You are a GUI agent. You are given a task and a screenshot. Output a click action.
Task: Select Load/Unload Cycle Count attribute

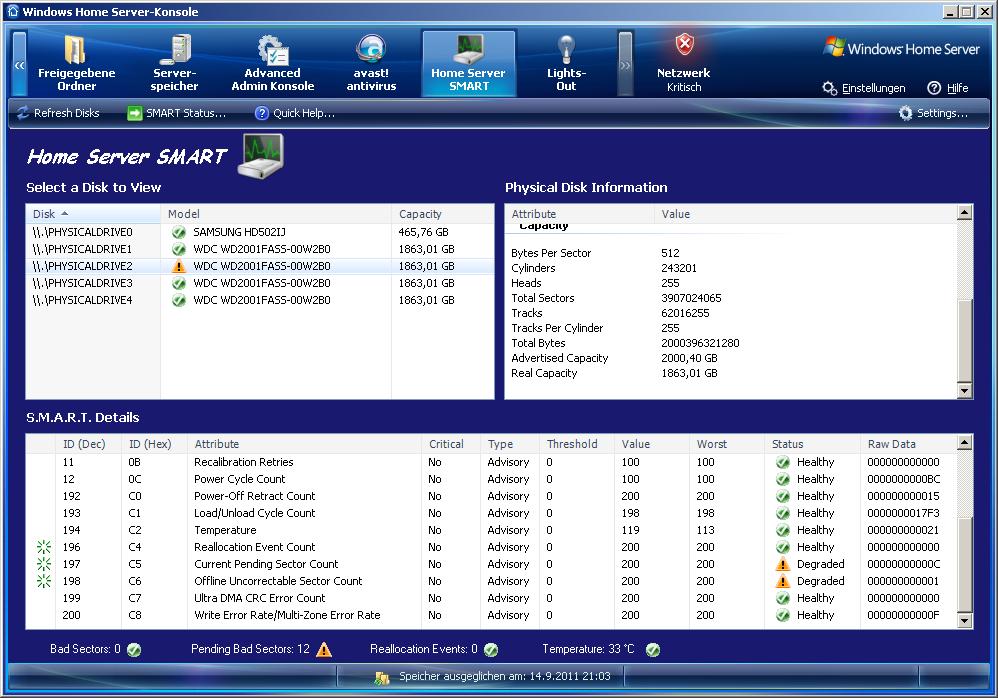pyautogui.click(x=491, y=513)
